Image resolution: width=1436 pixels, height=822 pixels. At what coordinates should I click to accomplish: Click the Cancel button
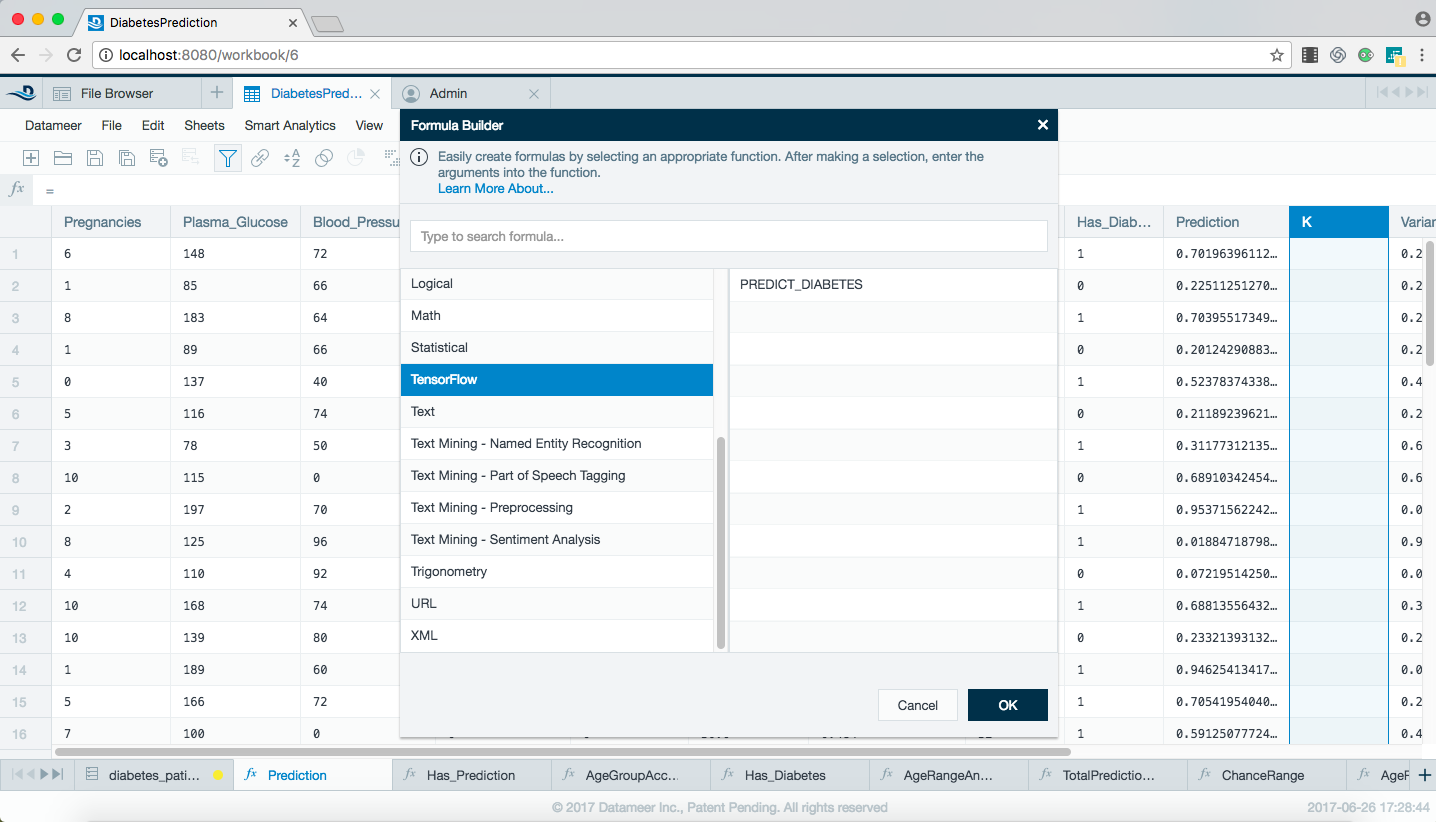pyautogui.click(x=918, y=705)
